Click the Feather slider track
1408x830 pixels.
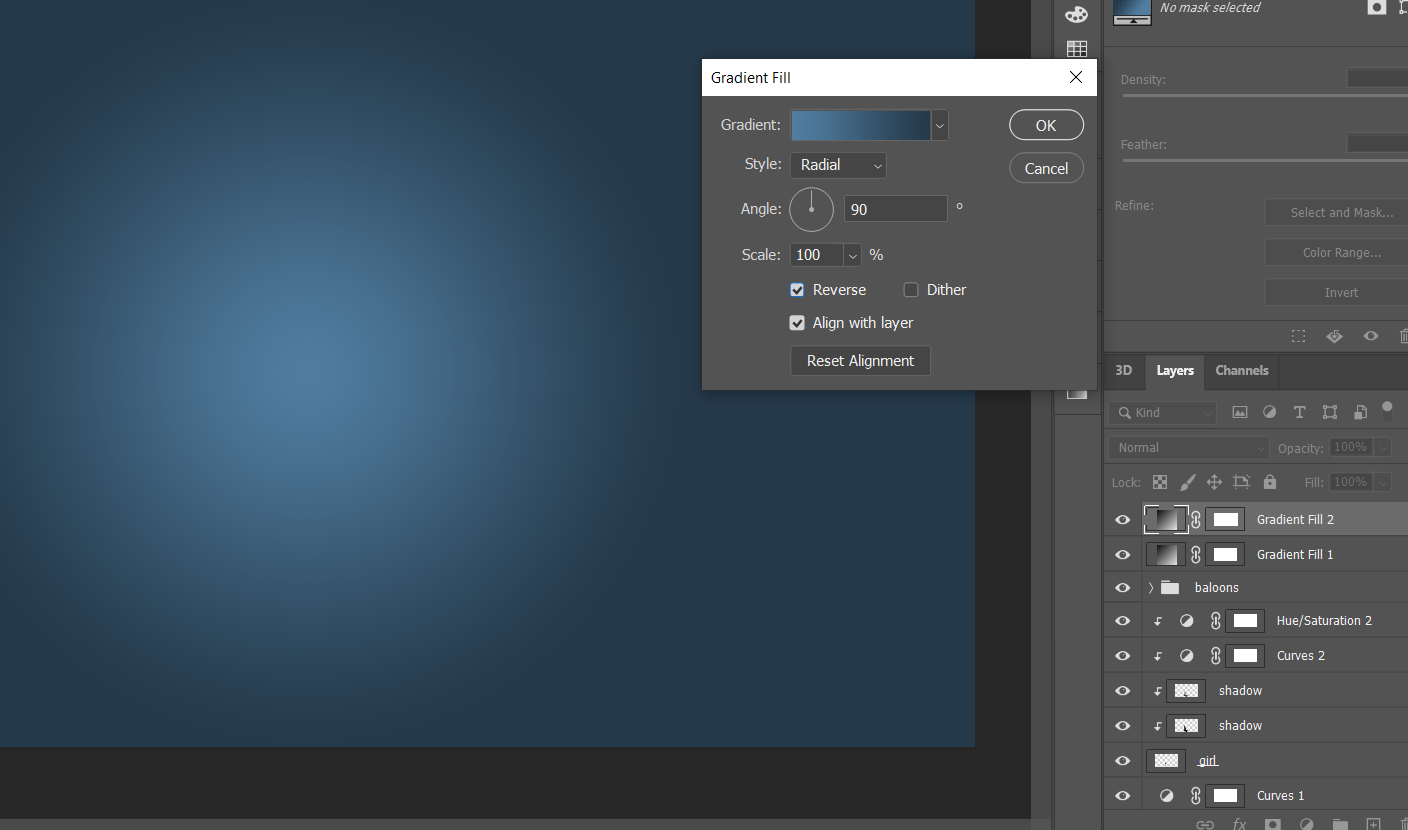click(x=1265, y=160)
